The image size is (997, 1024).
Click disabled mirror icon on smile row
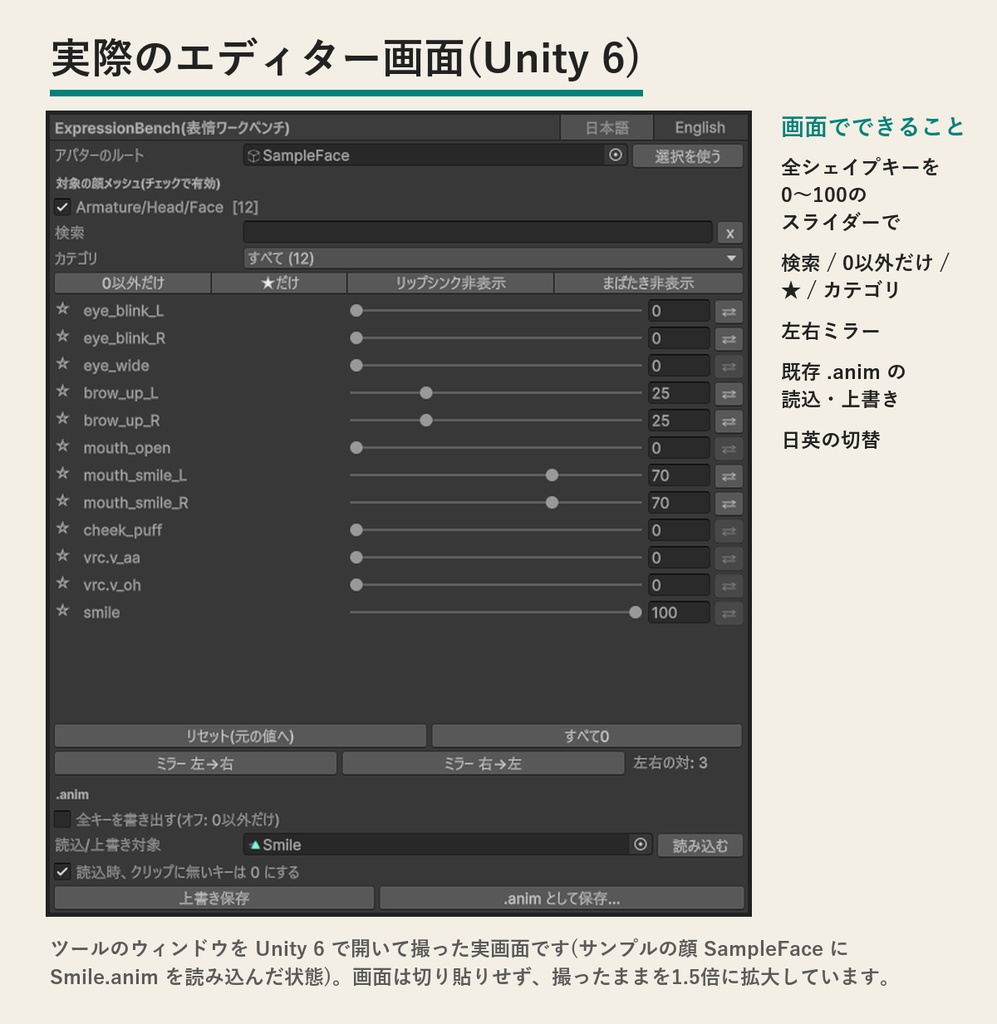729,613
